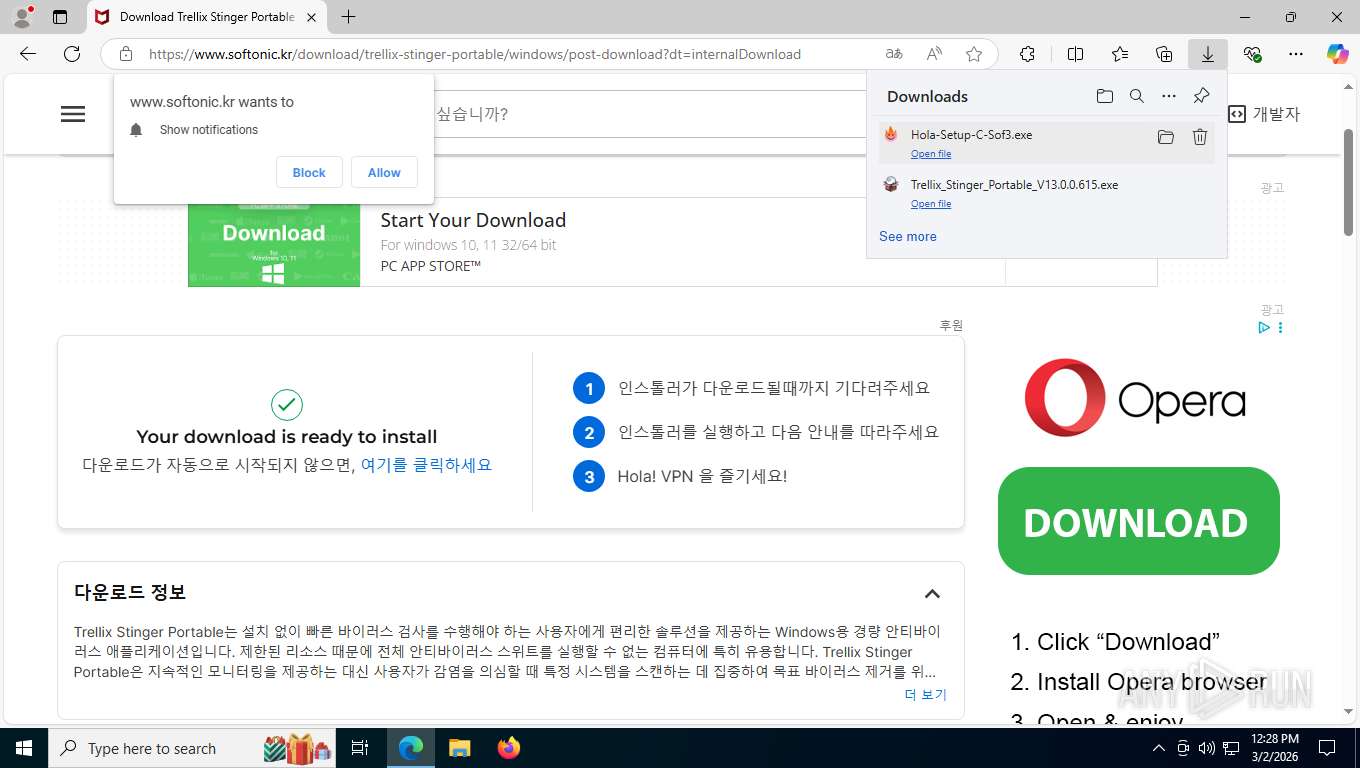Reload the Softonic page
The height and width of the screenshot is (768, 1360).
coord(72,54)
